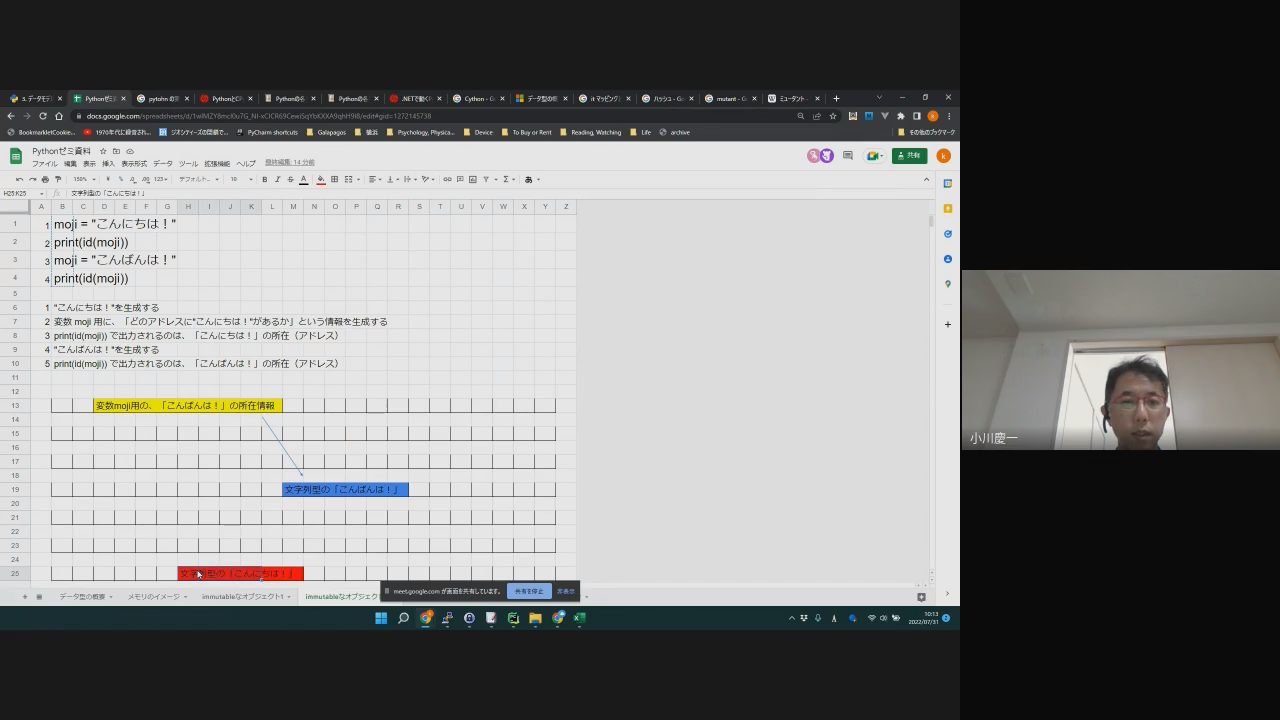Open the データ menu
1280x720 pixels.
(x=162, y=164)
